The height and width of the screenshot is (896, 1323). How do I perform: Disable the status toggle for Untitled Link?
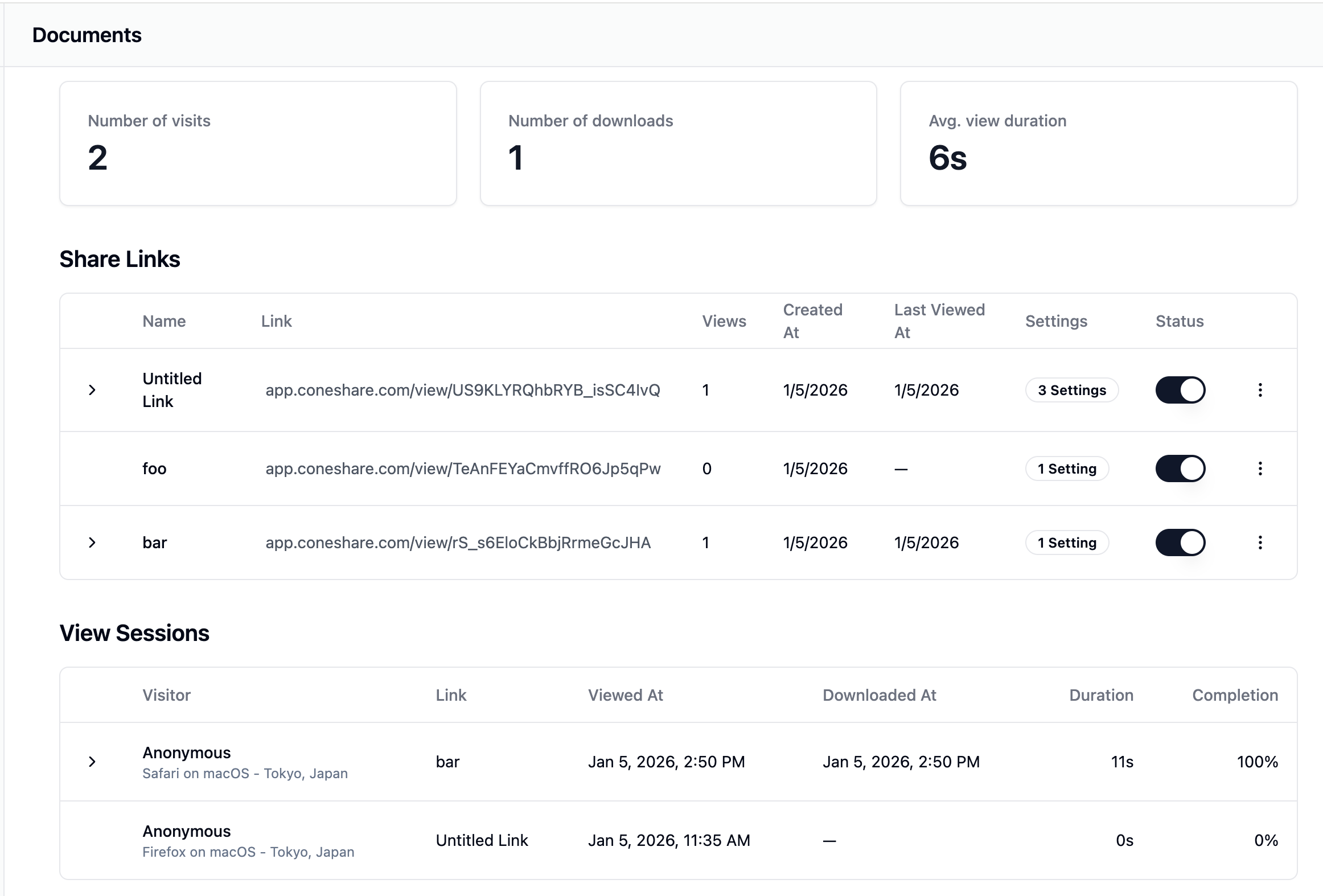[1180, 390]
